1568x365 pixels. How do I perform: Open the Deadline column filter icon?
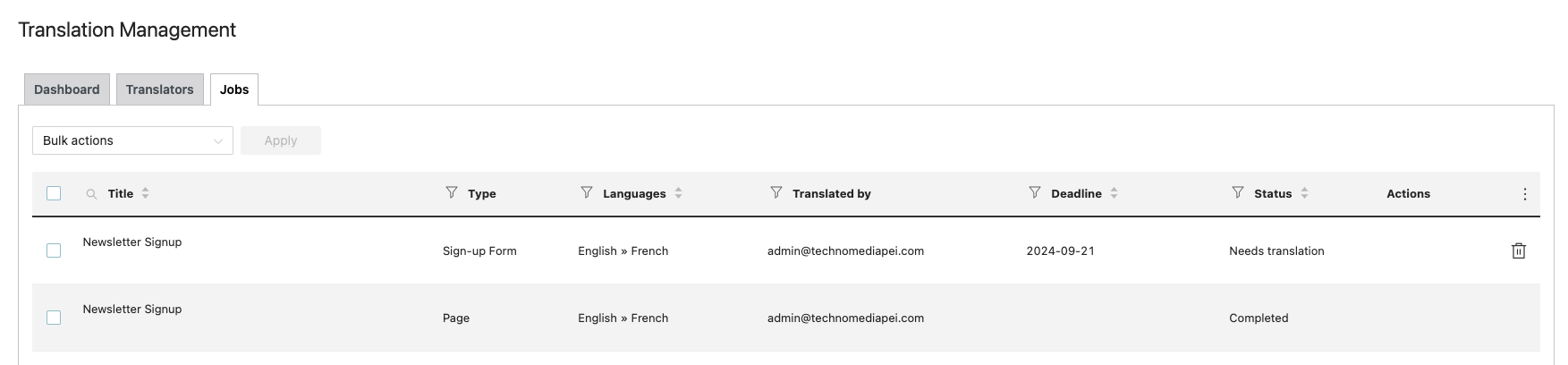click(x=1035, y=193)
